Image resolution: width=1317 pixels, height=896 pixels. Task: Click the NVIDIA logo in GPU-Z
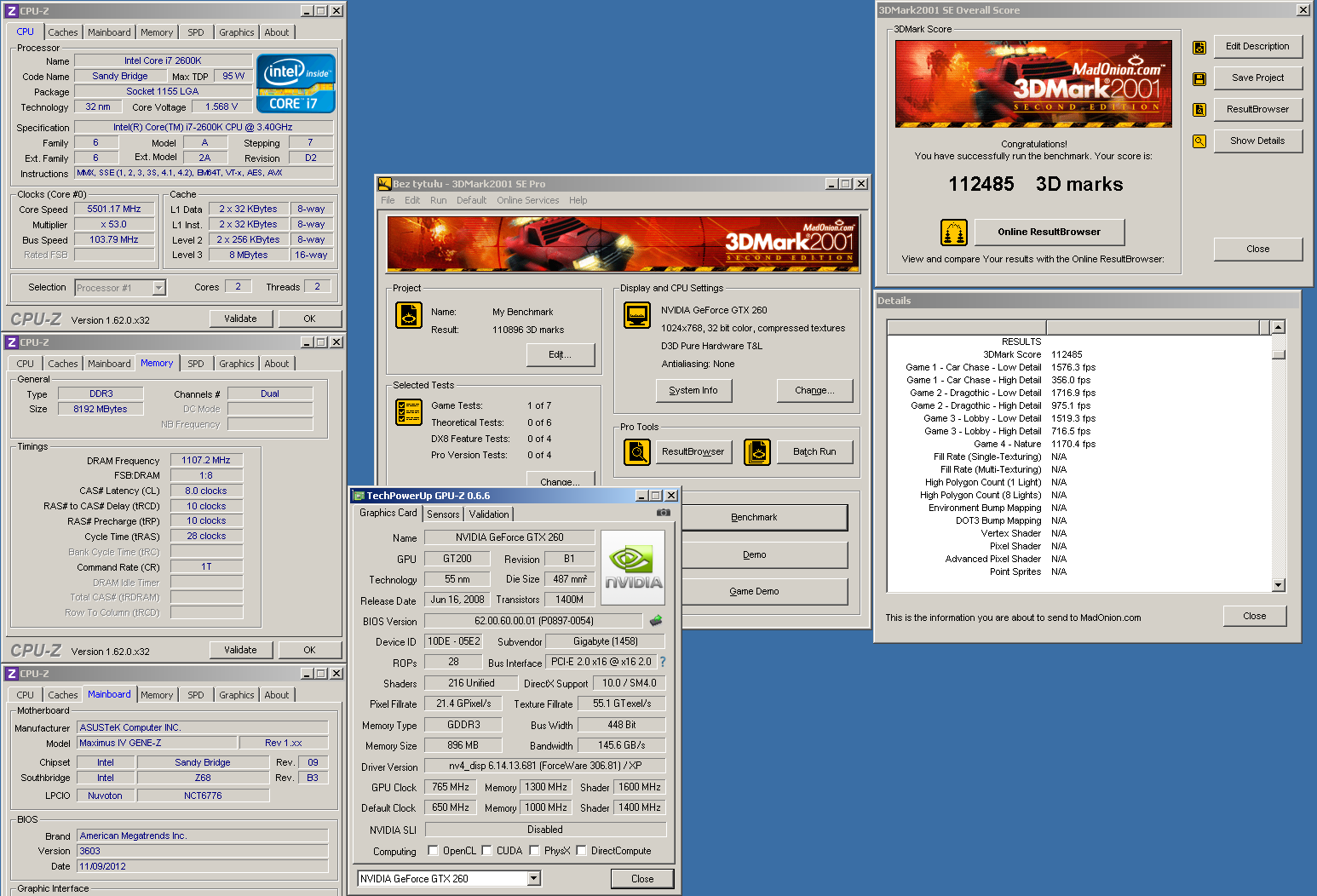pyautogui.click(x=633, y=568)
